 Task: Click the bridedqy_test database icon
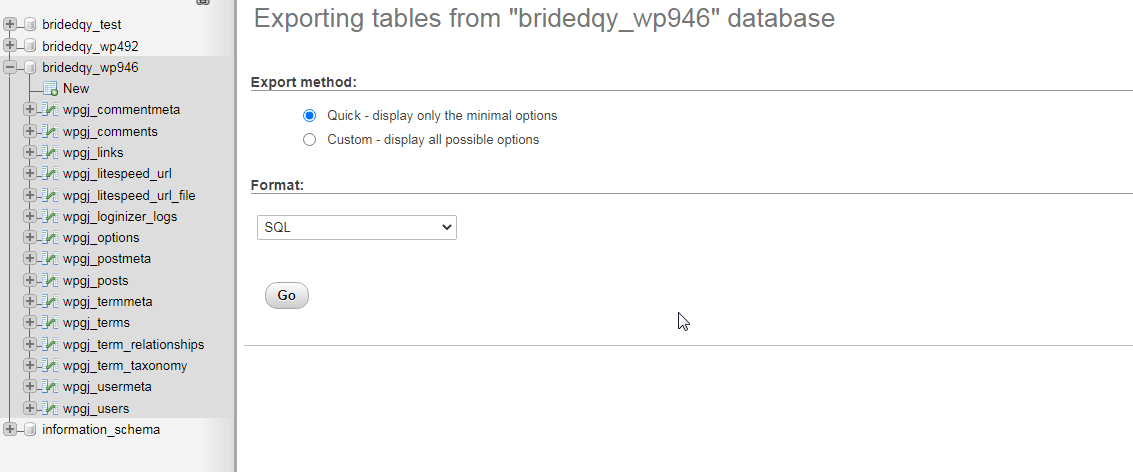(x=30, y=24)
